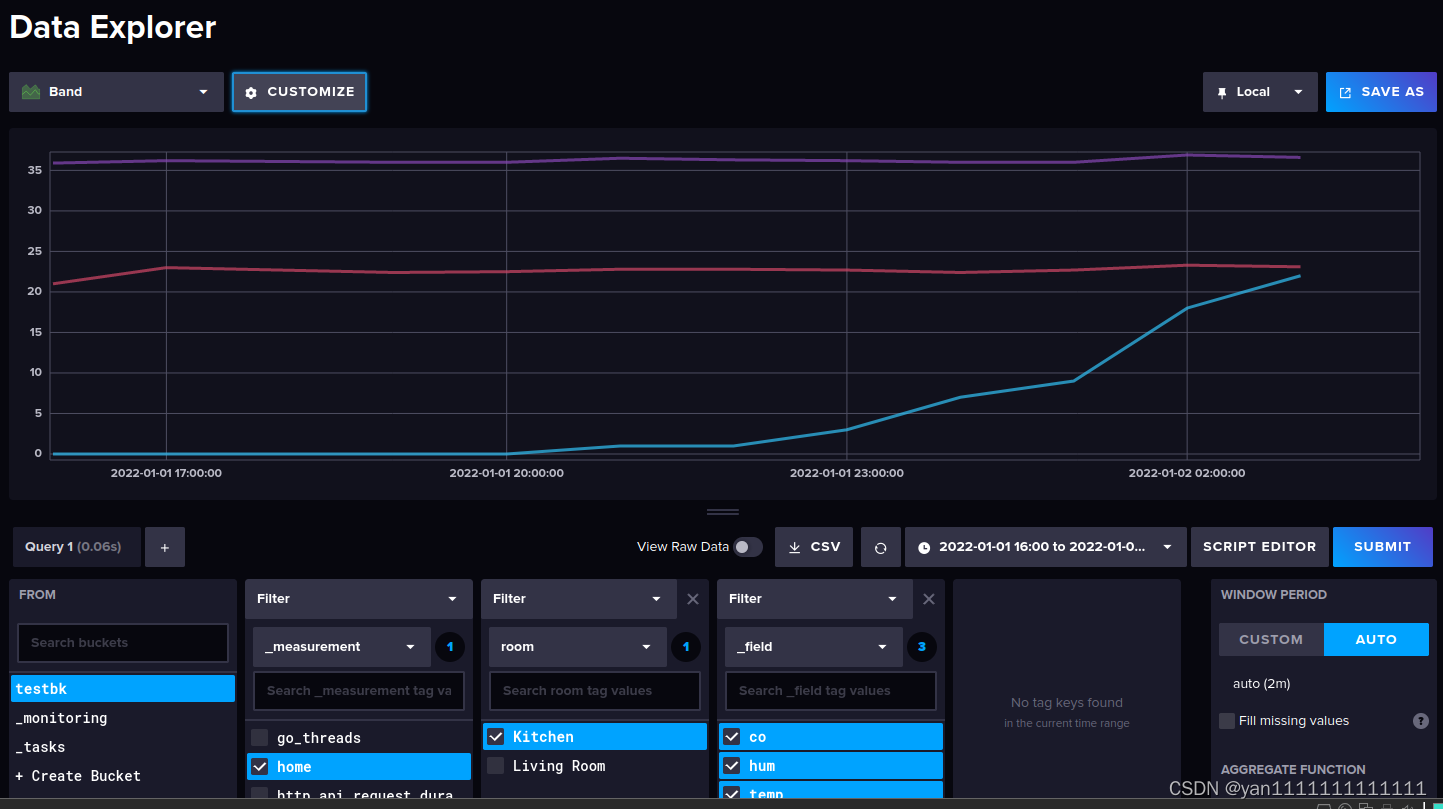The height and width of the screenshot is (809, 1443).
Task: Open the room filter dropdown
Action: [577, 647]
